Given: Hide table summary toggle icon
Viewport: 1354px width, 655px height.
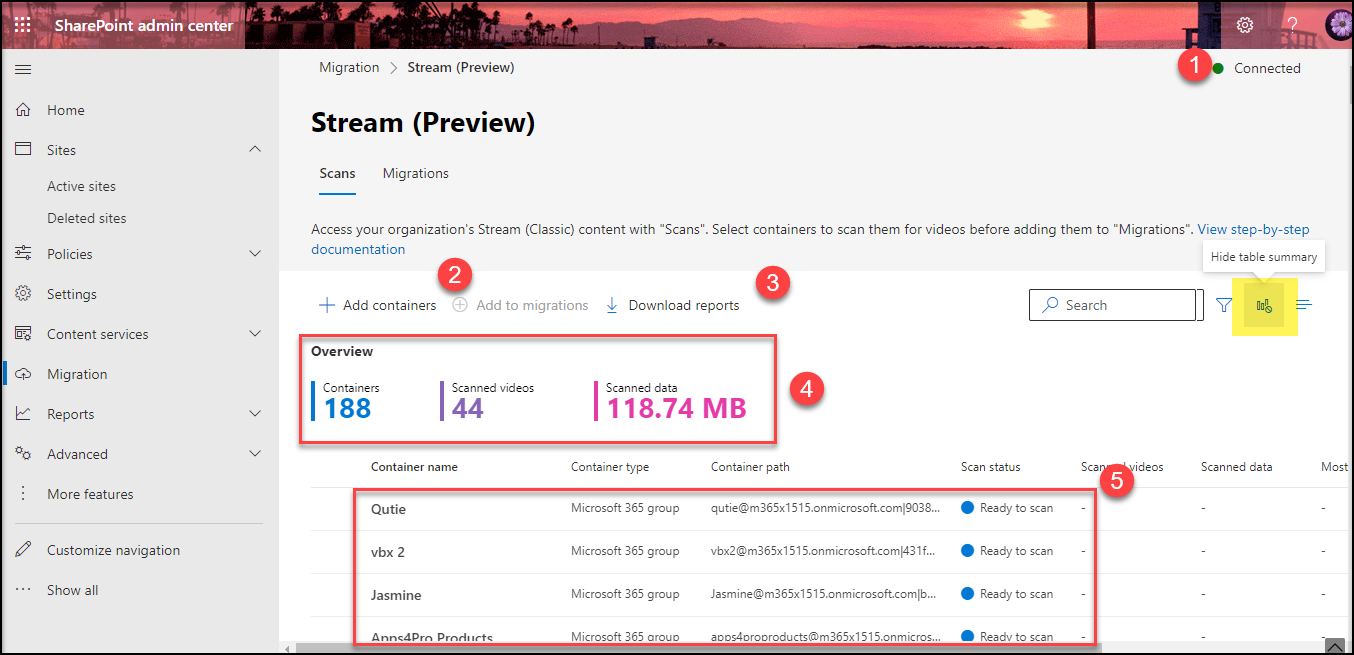Looking at the screenshot, I should [1264, 306].
